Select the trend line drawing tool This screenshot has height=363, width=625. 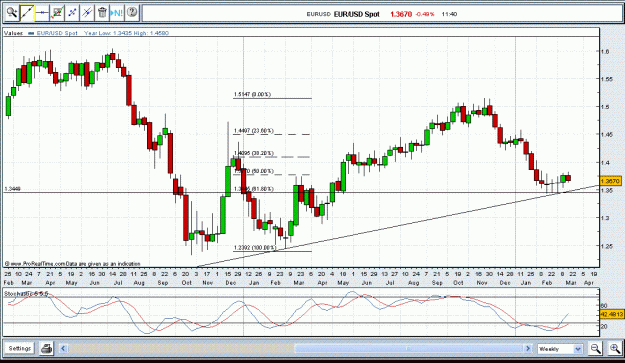pyautogui.click(x=27, y=13)
